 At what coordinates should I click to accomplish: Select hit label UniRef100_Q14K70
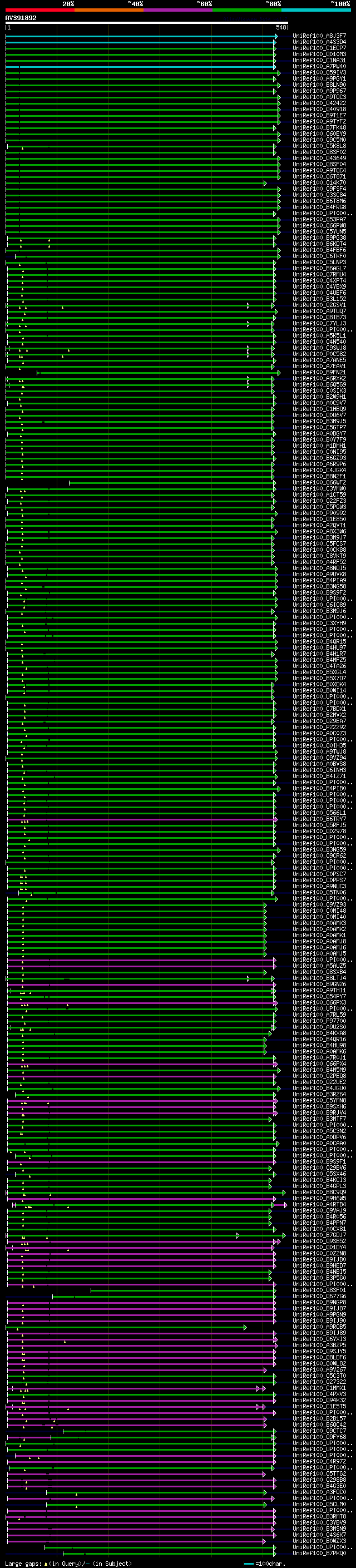pos(319,182)
